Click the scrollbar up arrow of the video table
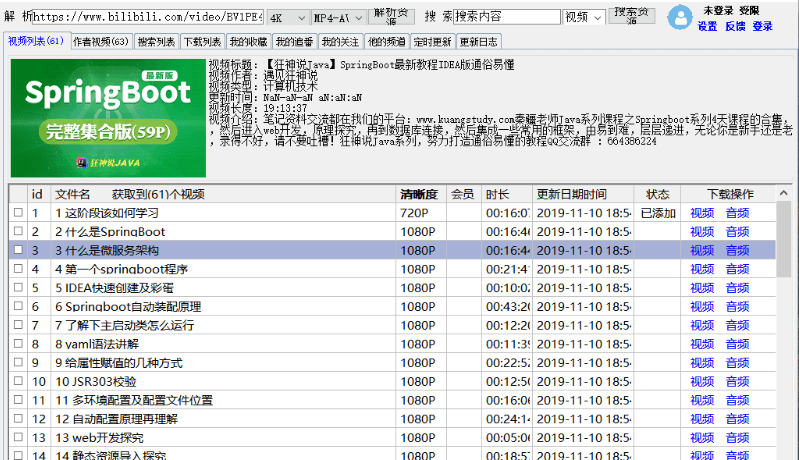Viewport: 799px width, 460px height. 783,193
